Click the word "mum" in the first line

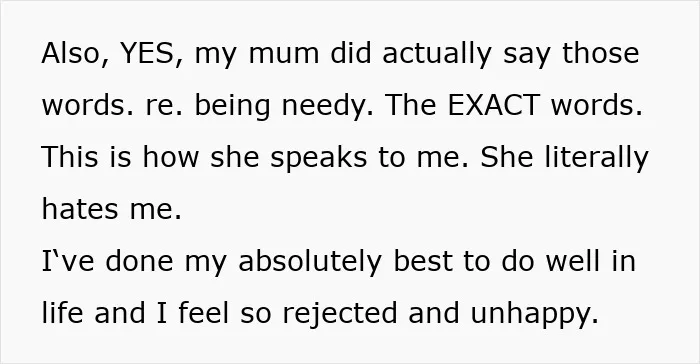283,54
